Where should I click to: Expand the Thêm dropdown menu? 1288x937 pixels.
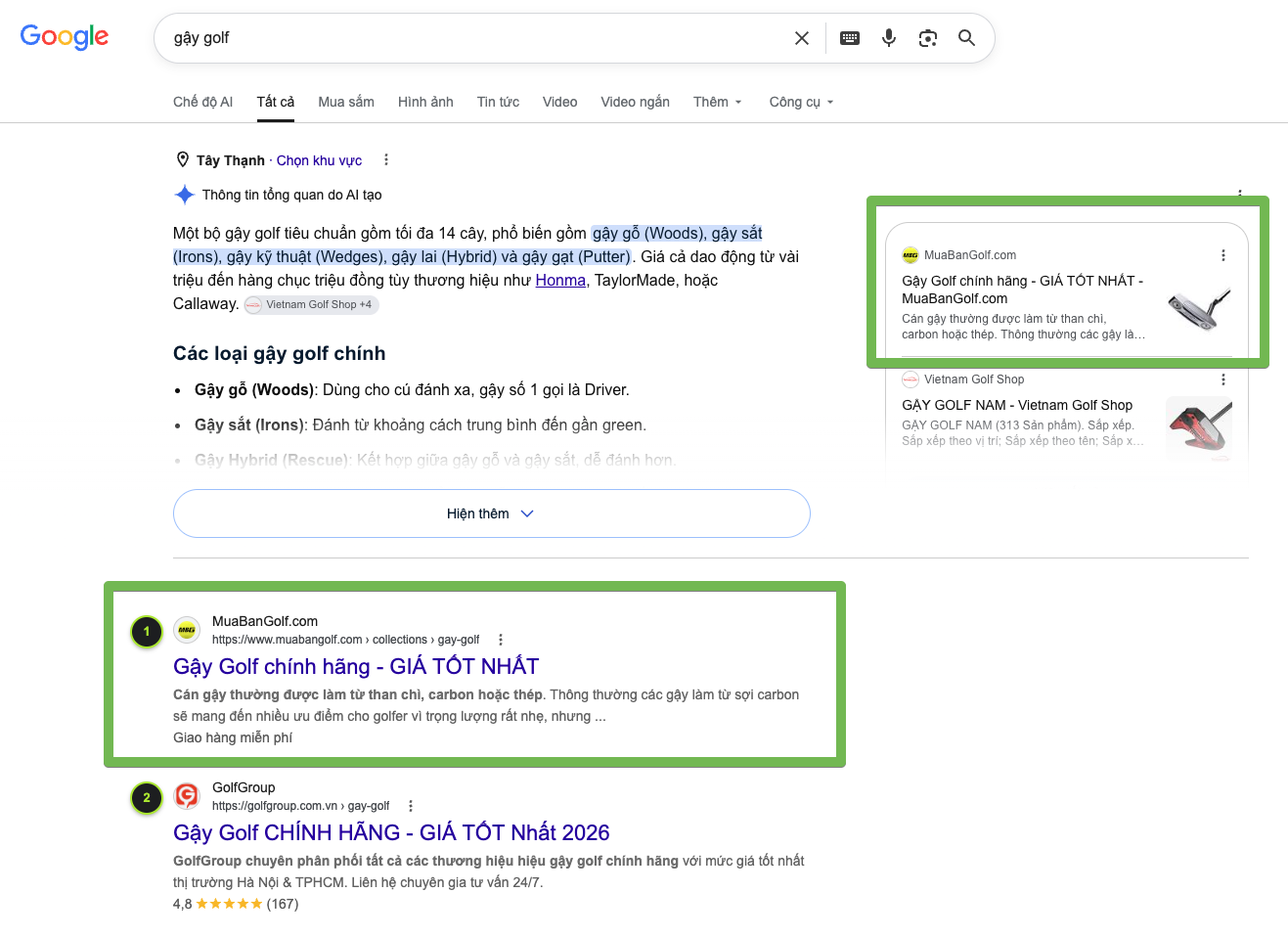point(718,102)
